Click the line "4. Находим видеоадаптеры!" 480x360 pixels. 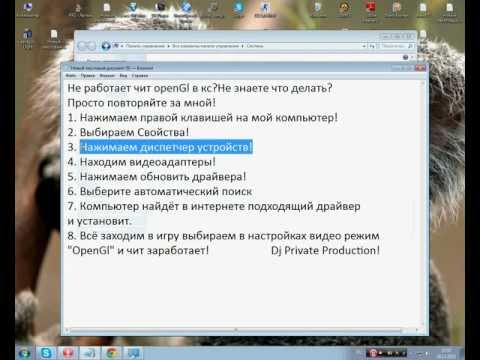(141, 162)
